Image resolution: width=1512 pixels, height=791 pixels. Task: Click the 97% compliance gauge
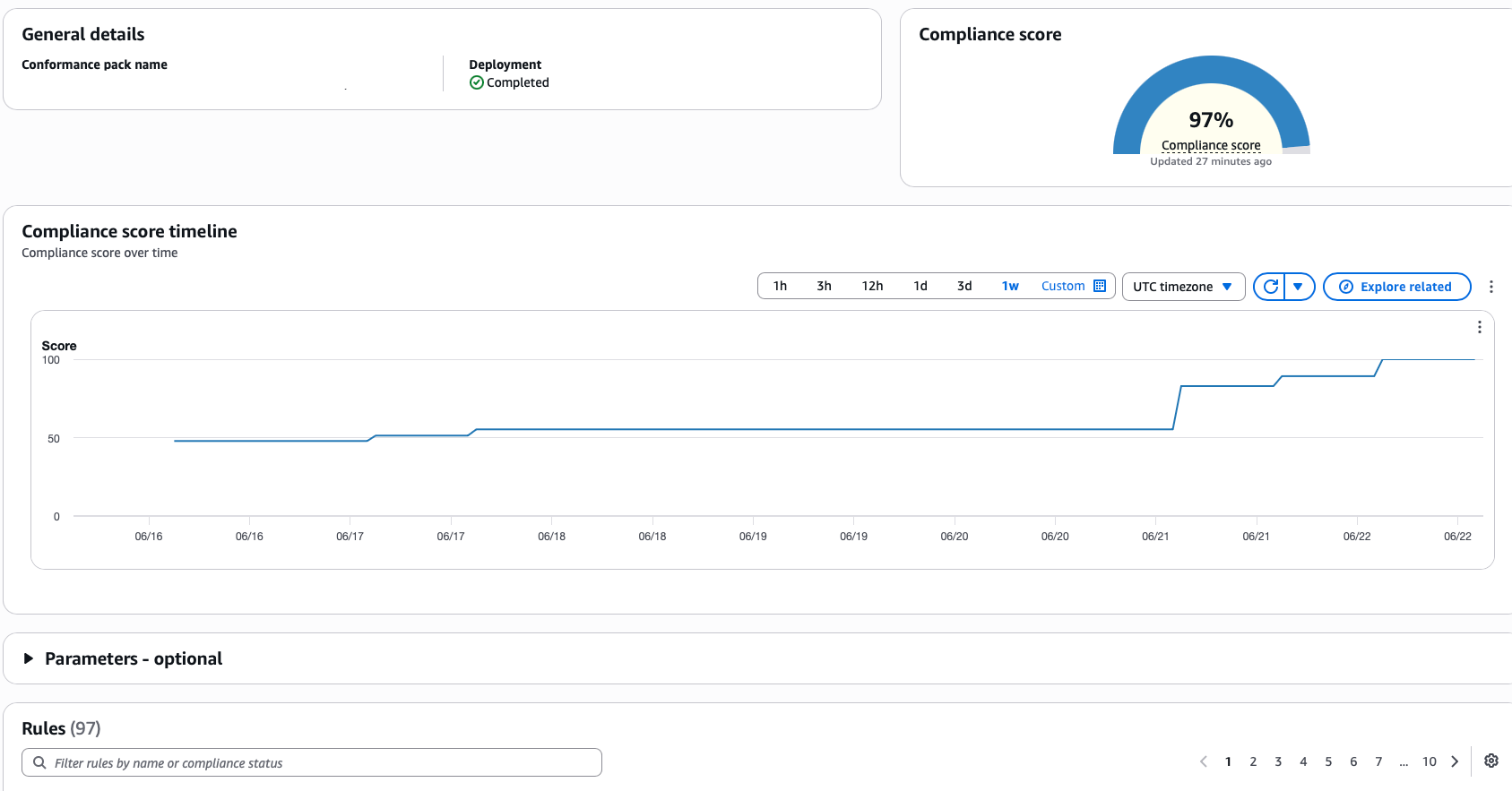click(1211, 119)
